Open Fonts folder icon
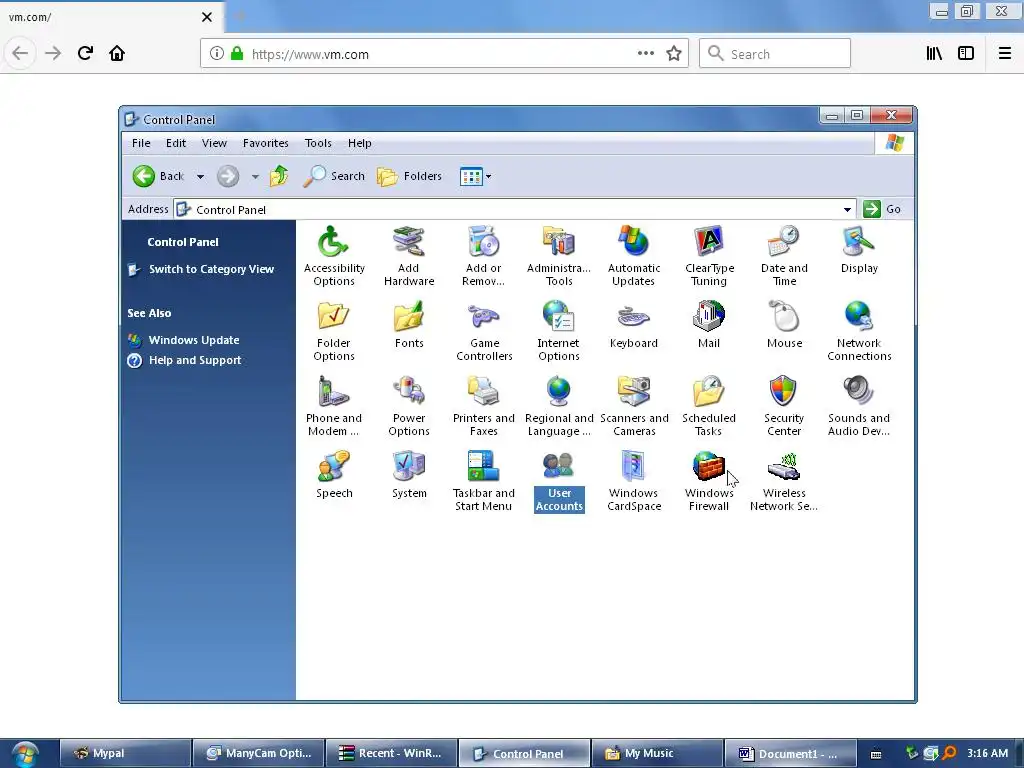 click(409, 325)
